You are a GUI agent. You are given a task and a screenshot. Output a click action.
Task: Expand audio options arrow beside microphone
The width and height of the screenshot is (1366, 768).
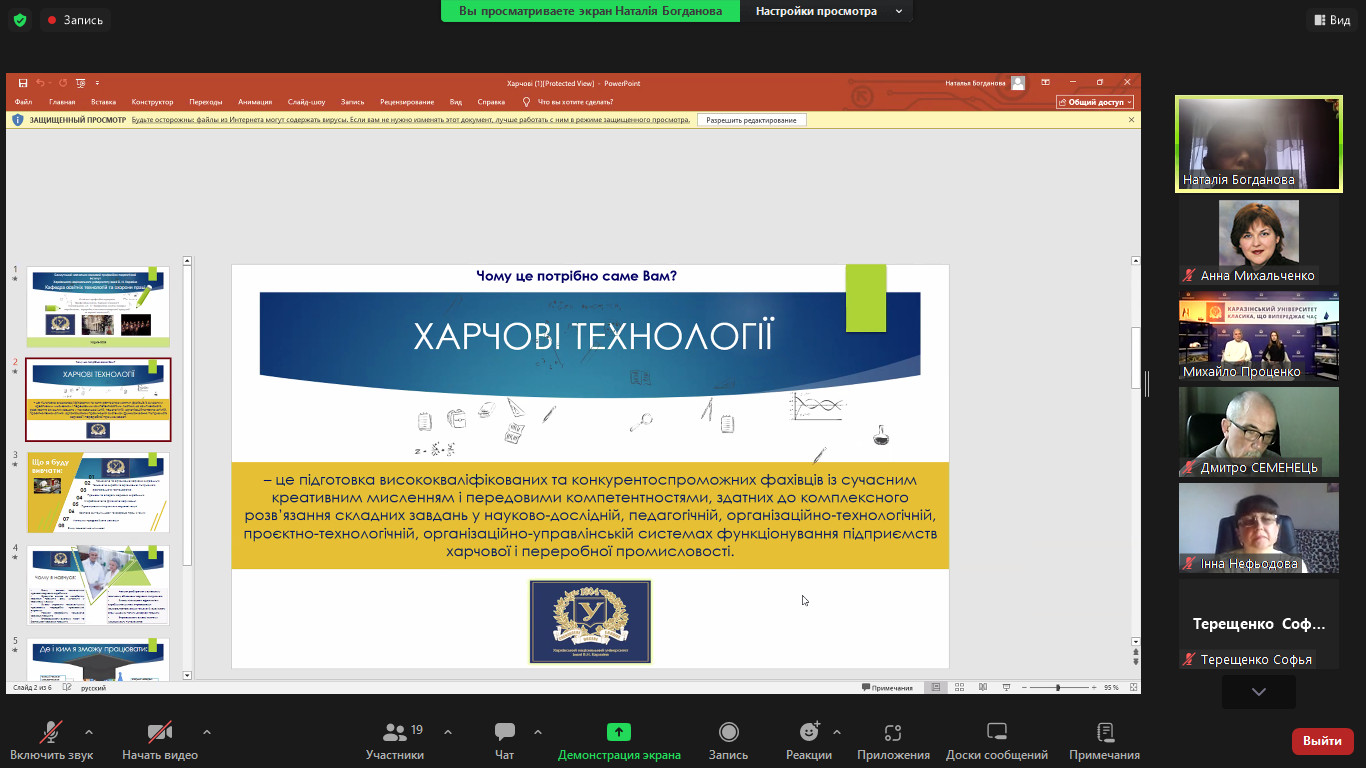pos(89,731)
